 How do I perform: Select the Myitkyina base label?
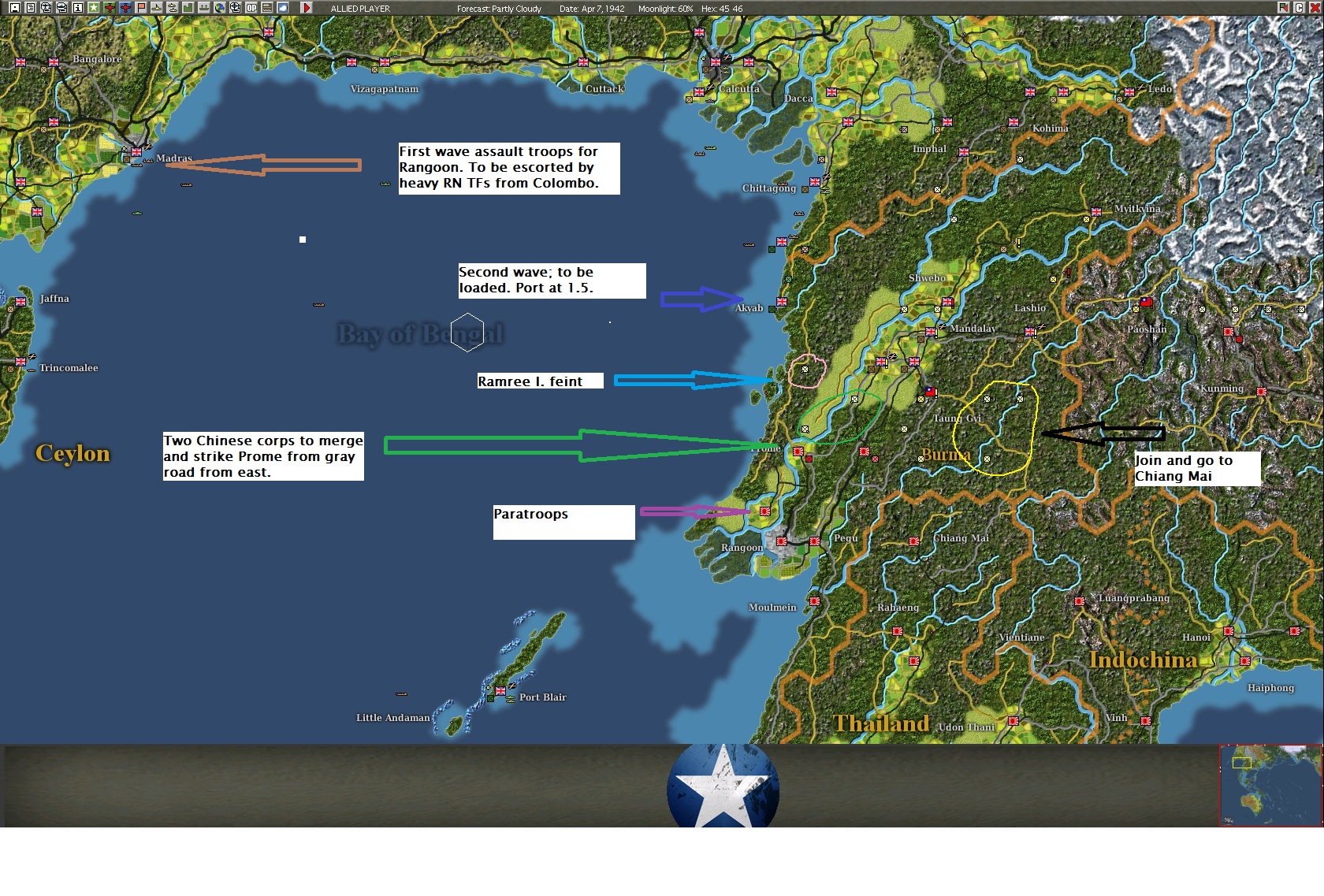click(1137, 209)
